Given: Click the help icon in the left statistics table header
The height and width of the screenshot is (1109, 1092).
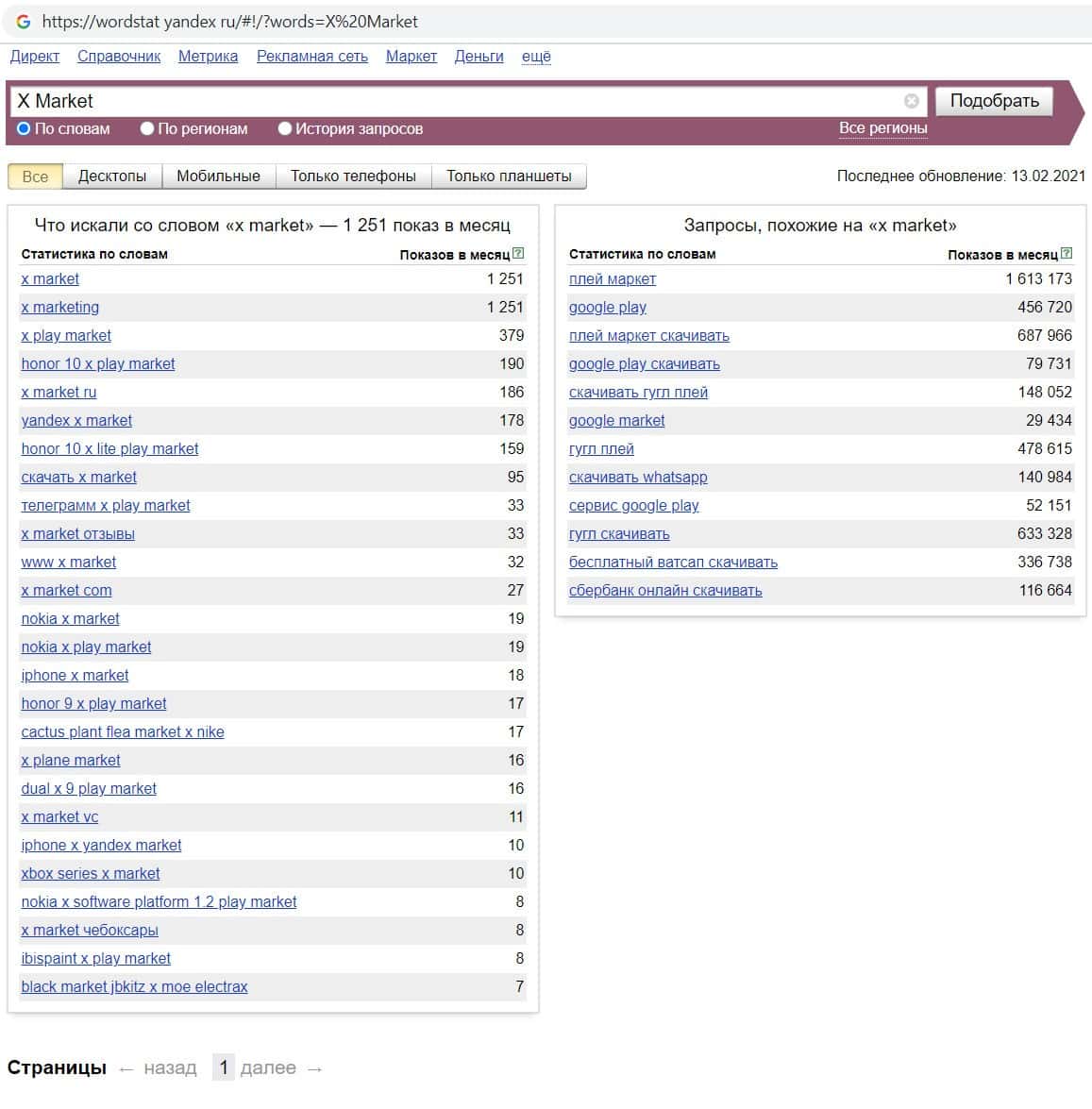Looking at the screenshot, I should pyautogui.click(x=518, y=253).
